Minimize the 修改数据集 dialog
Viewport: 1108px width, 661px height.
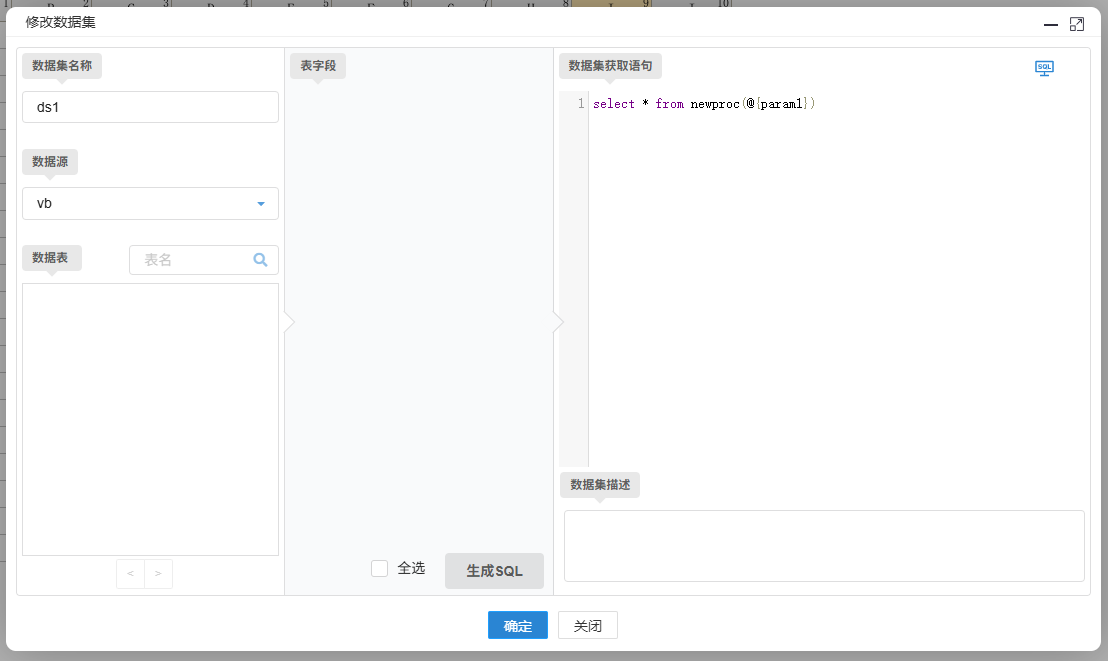click(x=1051, y=24)
